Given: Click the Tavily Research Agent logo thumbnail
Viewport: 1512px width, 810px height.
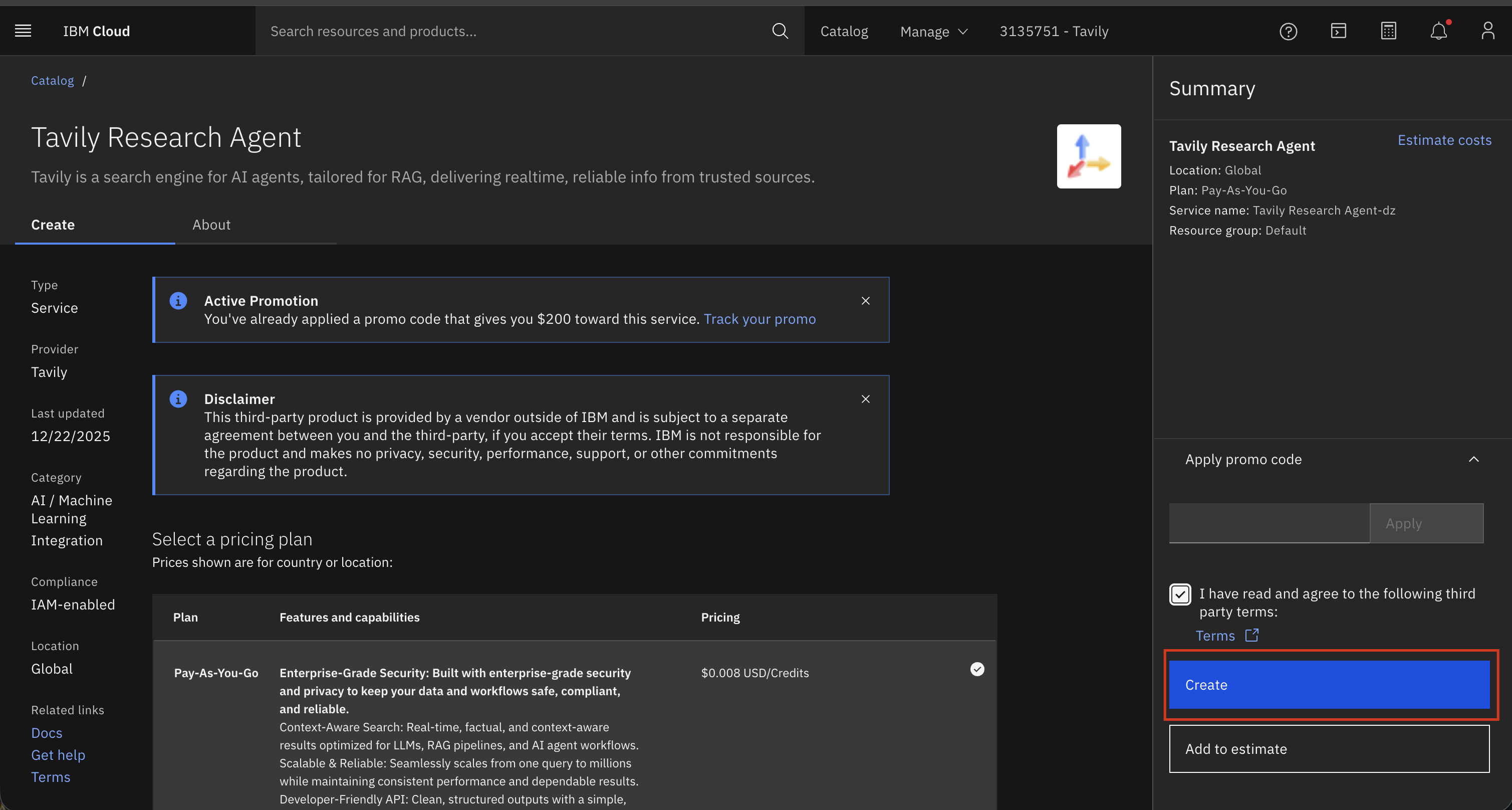Looking at the screenshot, I should pyautogui.click(x=1088, y=156).
